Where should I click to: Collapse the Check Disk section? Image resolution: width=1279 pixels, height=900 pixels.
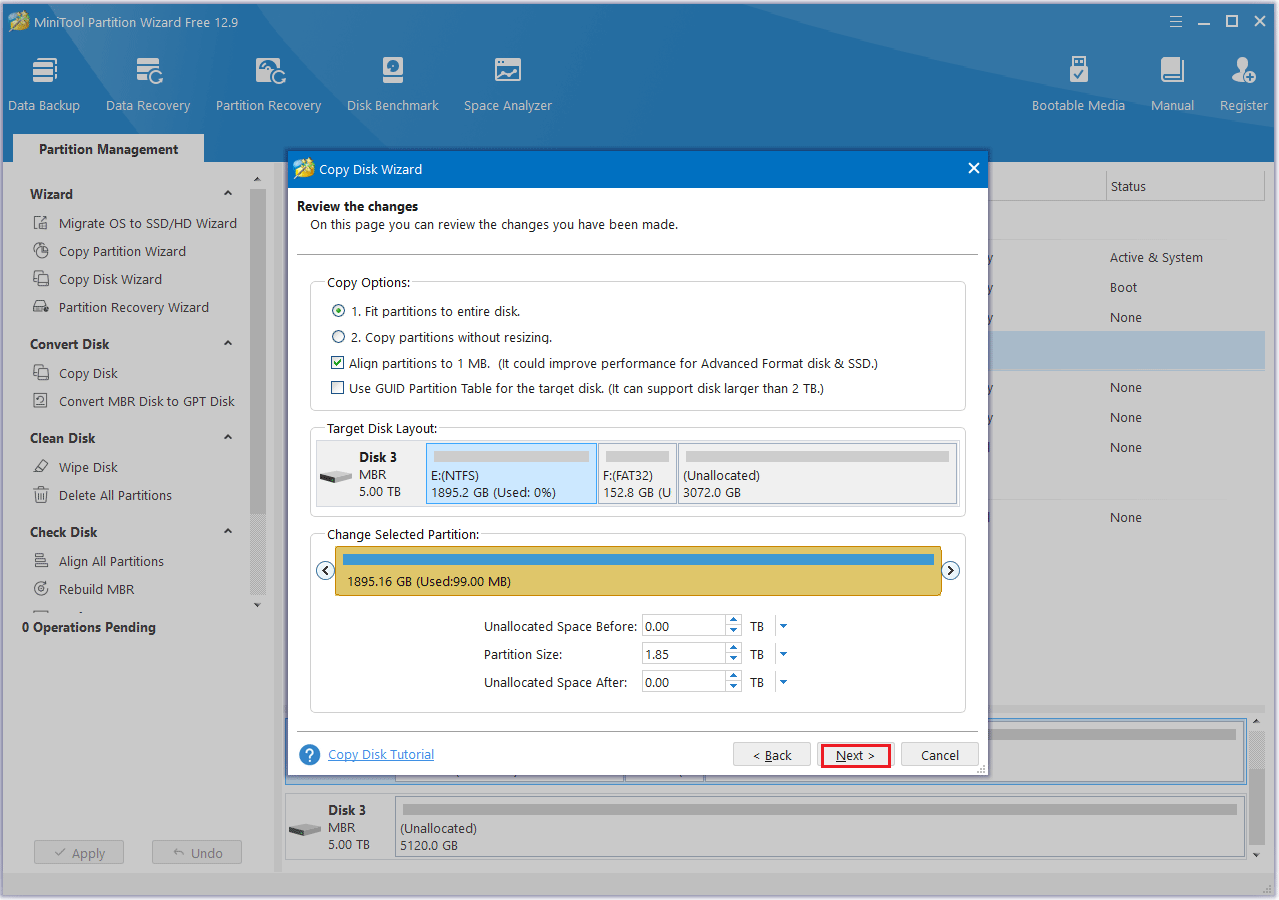(x=228, y=532)
